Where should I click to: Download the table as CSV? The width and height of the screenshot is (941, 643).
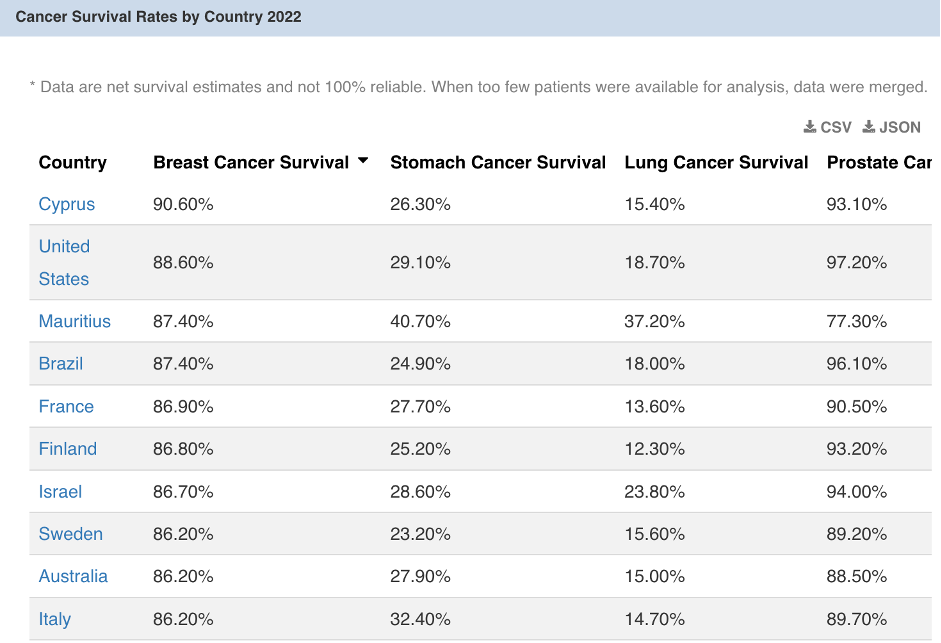(x=828, y=127)
